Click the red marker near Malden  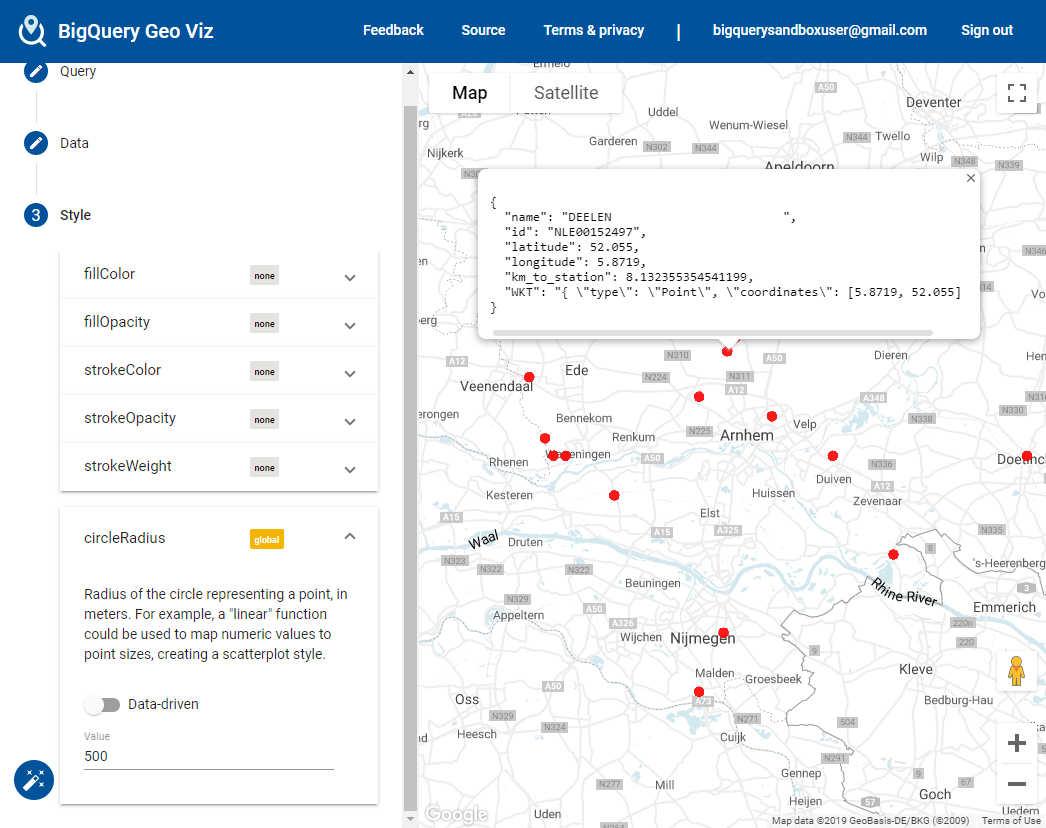(698, 691)
